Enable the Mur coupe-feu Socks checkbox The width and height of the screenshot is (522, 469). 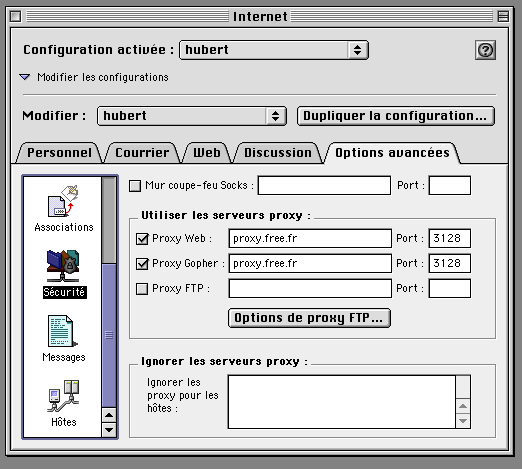(x=135, y=186)
